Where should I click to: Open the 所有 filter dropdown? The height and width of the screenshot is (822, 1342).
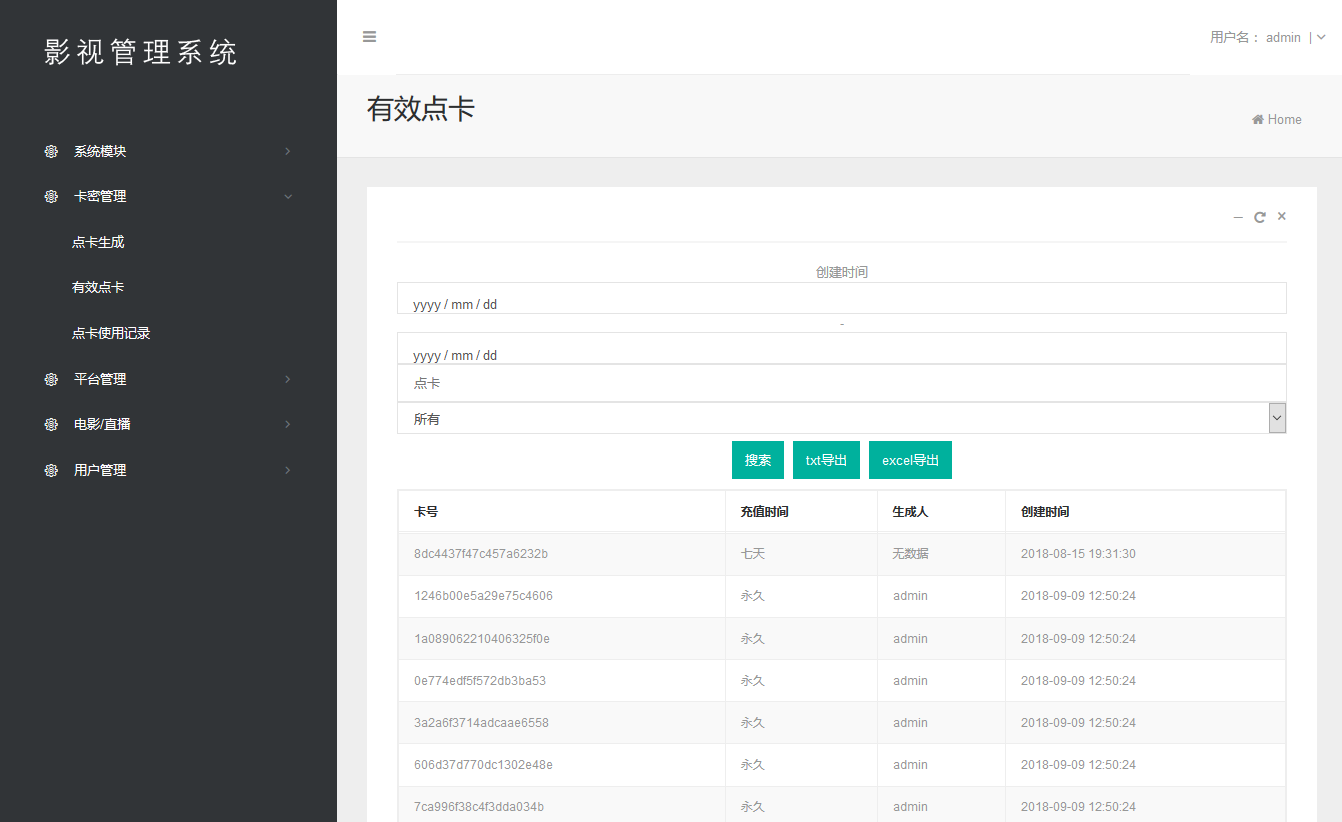pyautogui.click(x=841, y=419)
